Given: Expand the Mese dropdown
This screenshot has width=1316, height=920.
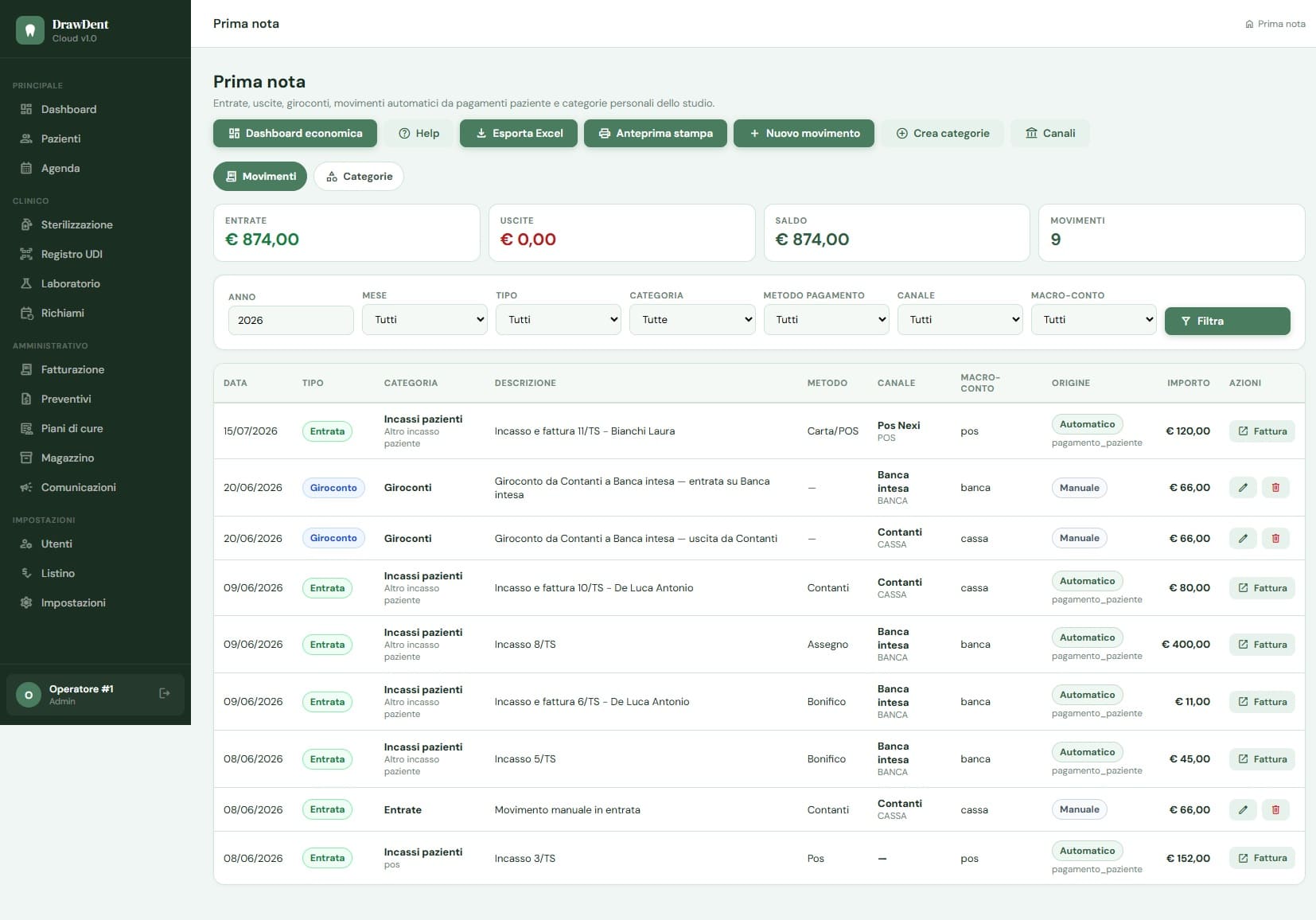Looking at the screenshot, I should click(x=425, y=320).
